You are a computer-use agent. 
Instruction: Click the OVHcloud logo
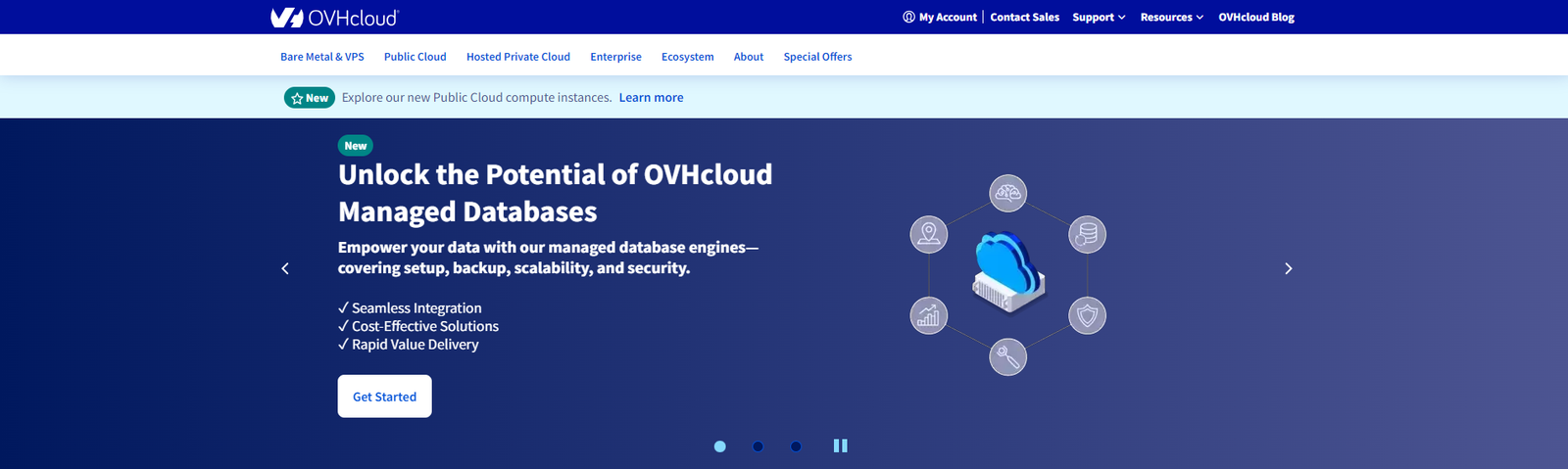334,18
